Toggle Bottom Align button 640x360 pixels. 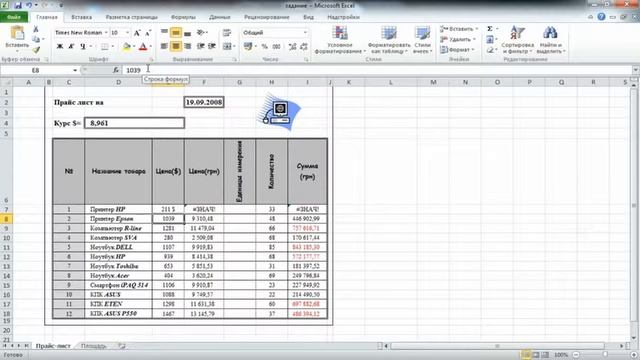(187, 33)
